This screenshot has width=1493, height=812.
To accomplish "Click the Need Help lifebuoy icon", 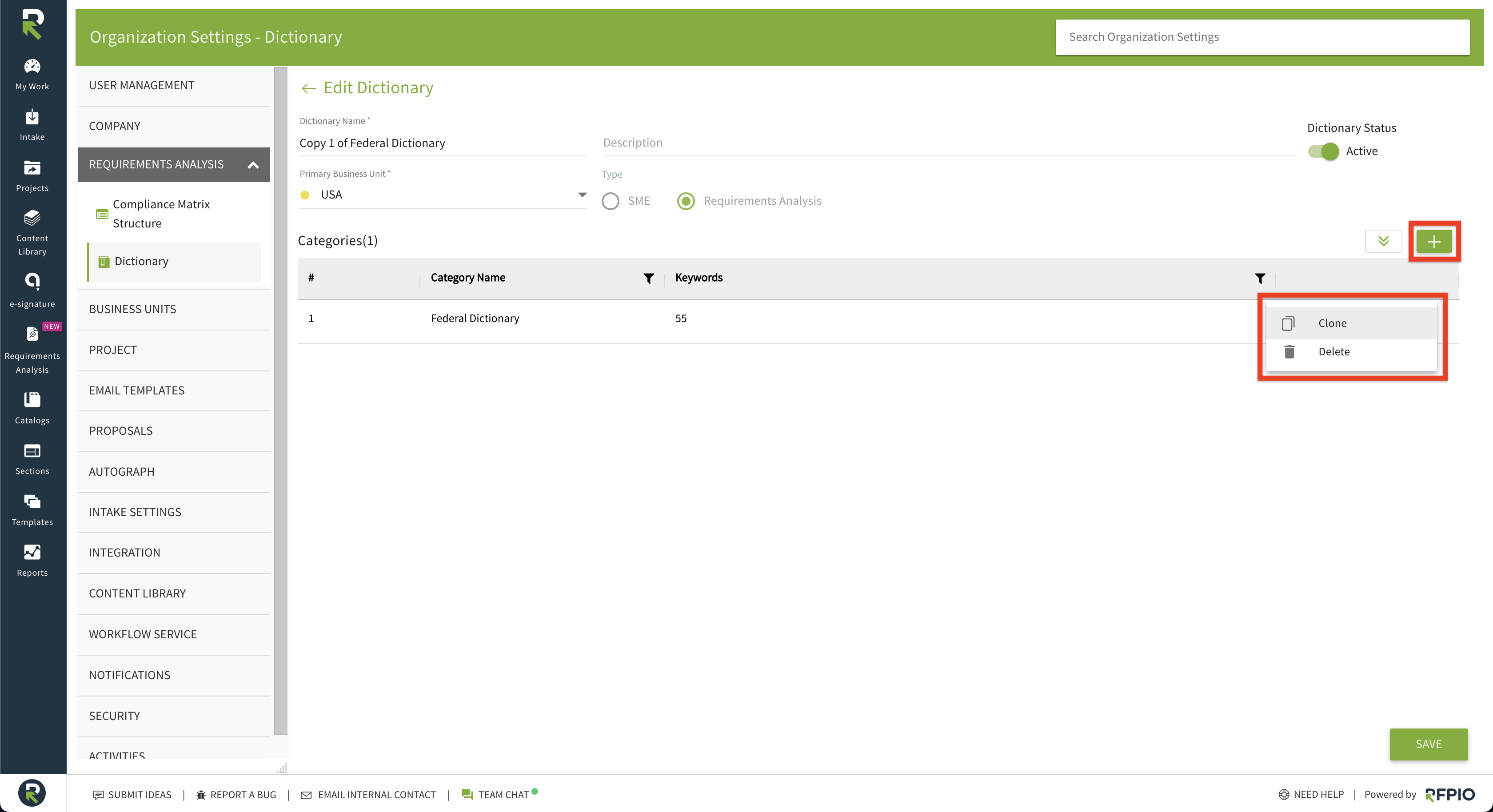I will pyautogui.click(x=1284, y=795).
